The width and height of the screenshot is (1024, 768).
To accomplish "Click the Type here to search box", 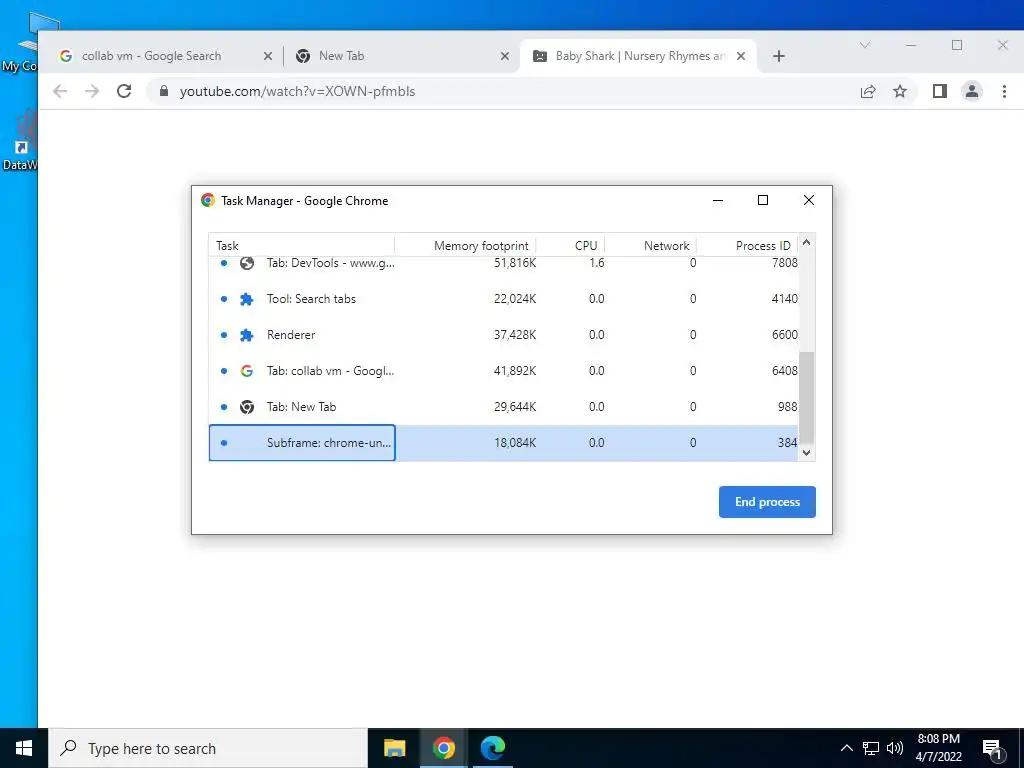I will (208, 748).
